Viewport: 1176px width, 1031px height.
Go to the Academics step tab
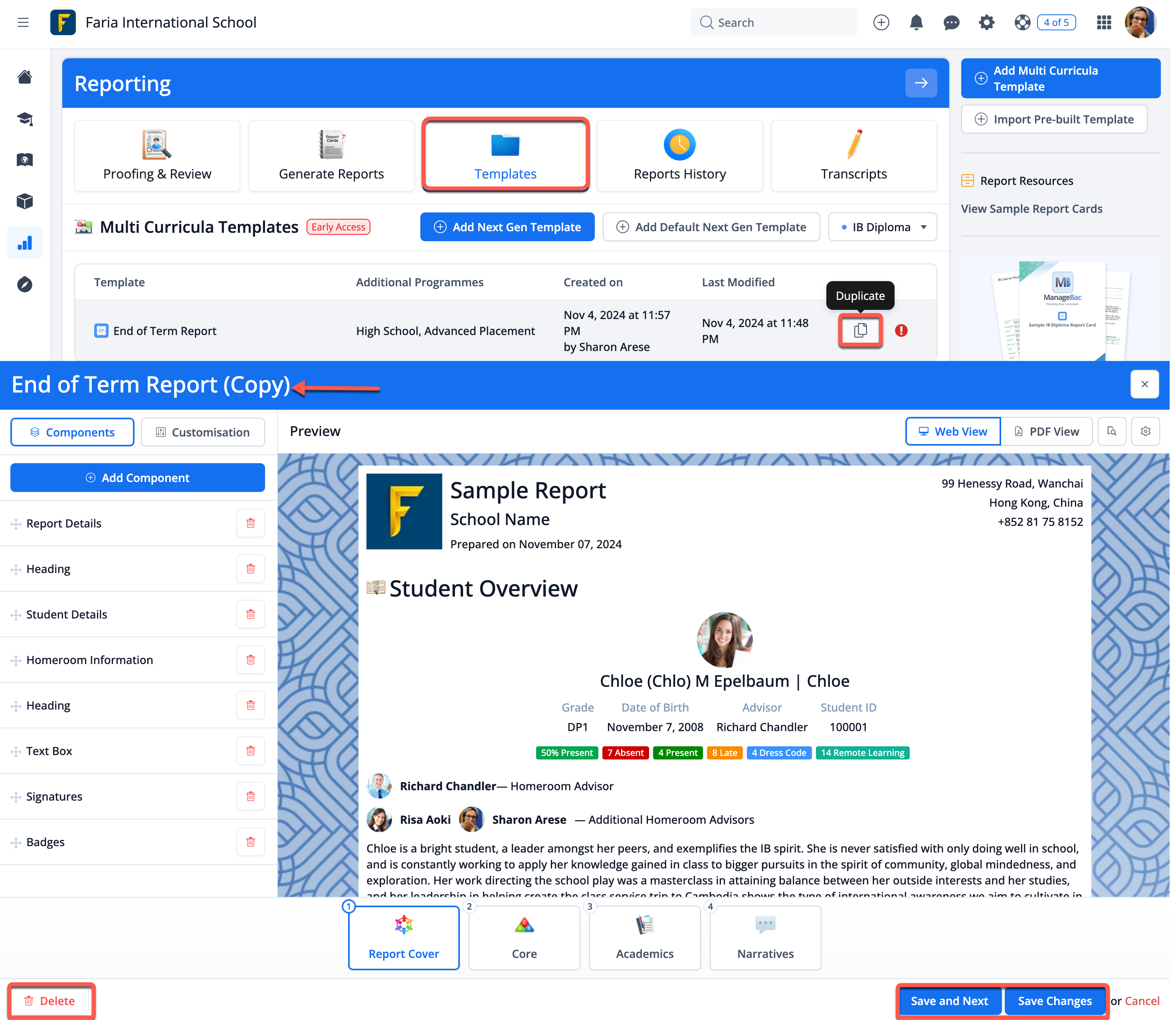tap(644, 938)
